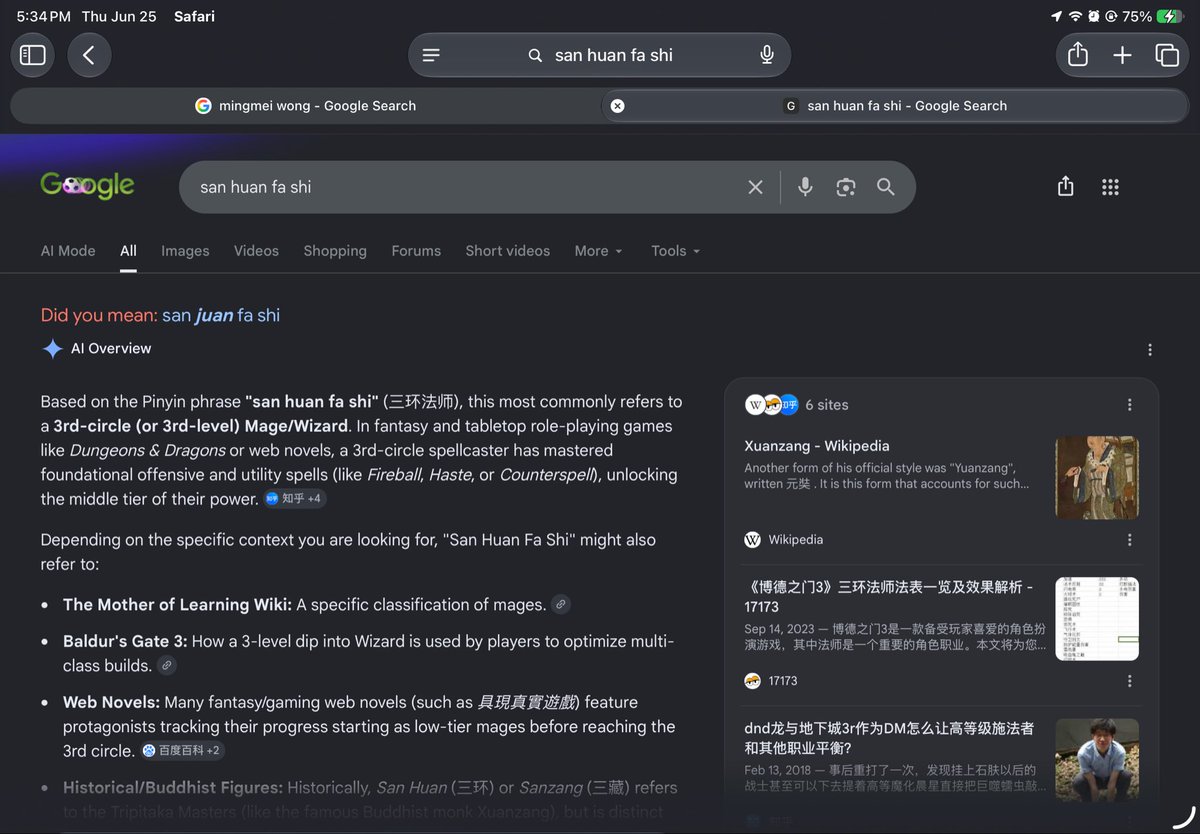Screen dimensions: 1200x834
Task: Expand the Tools dropdown
Action: click(x=675, y=251)
